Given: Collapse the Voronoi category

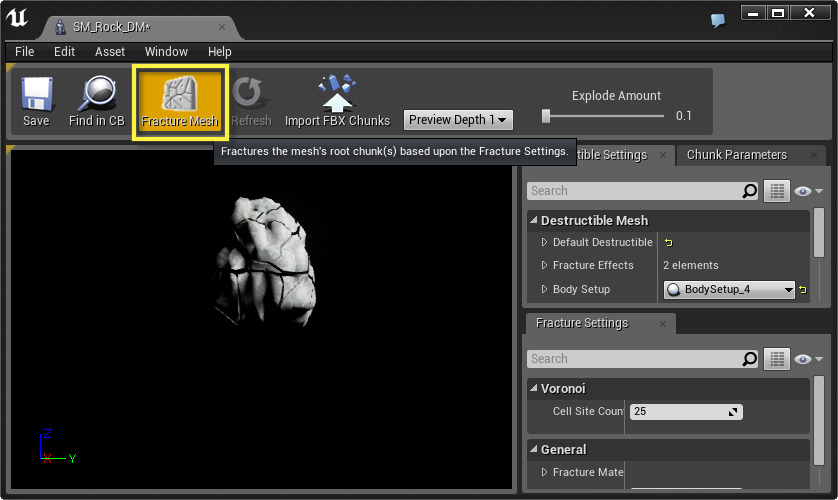Looking at the screenshot, I should point(533,388).
